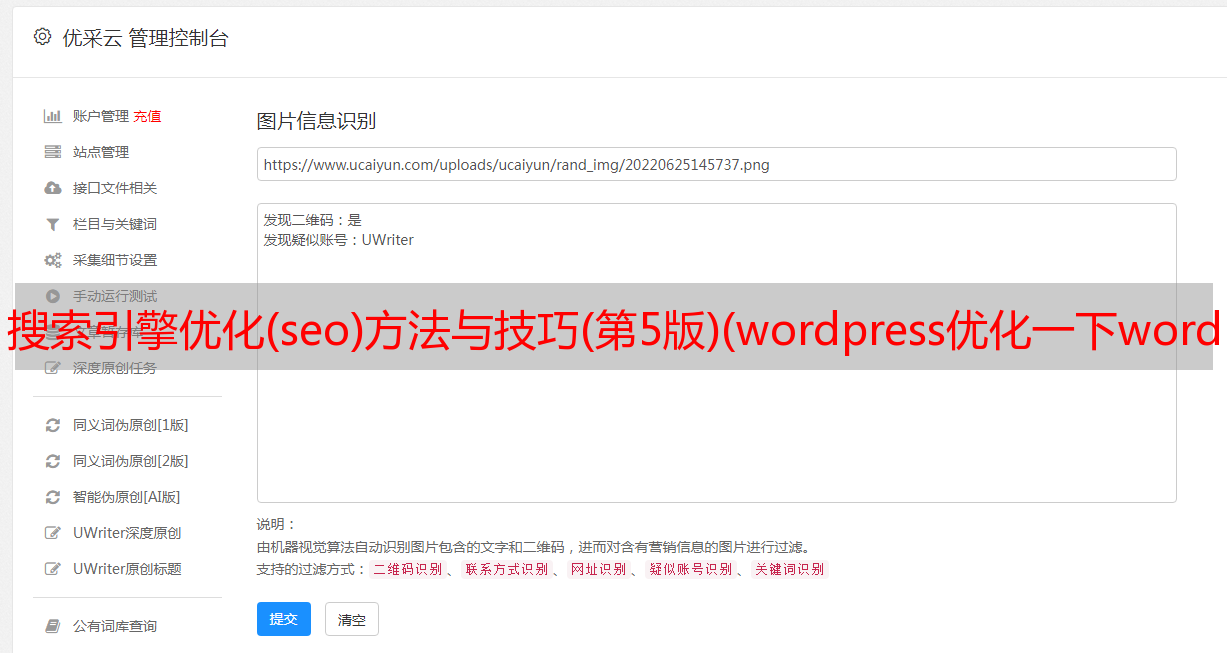Click the refresh icon for 智能伪原创[AI版]
Image resolution: width=1227 pixels, height=653 pixels.
coord(53,497)
